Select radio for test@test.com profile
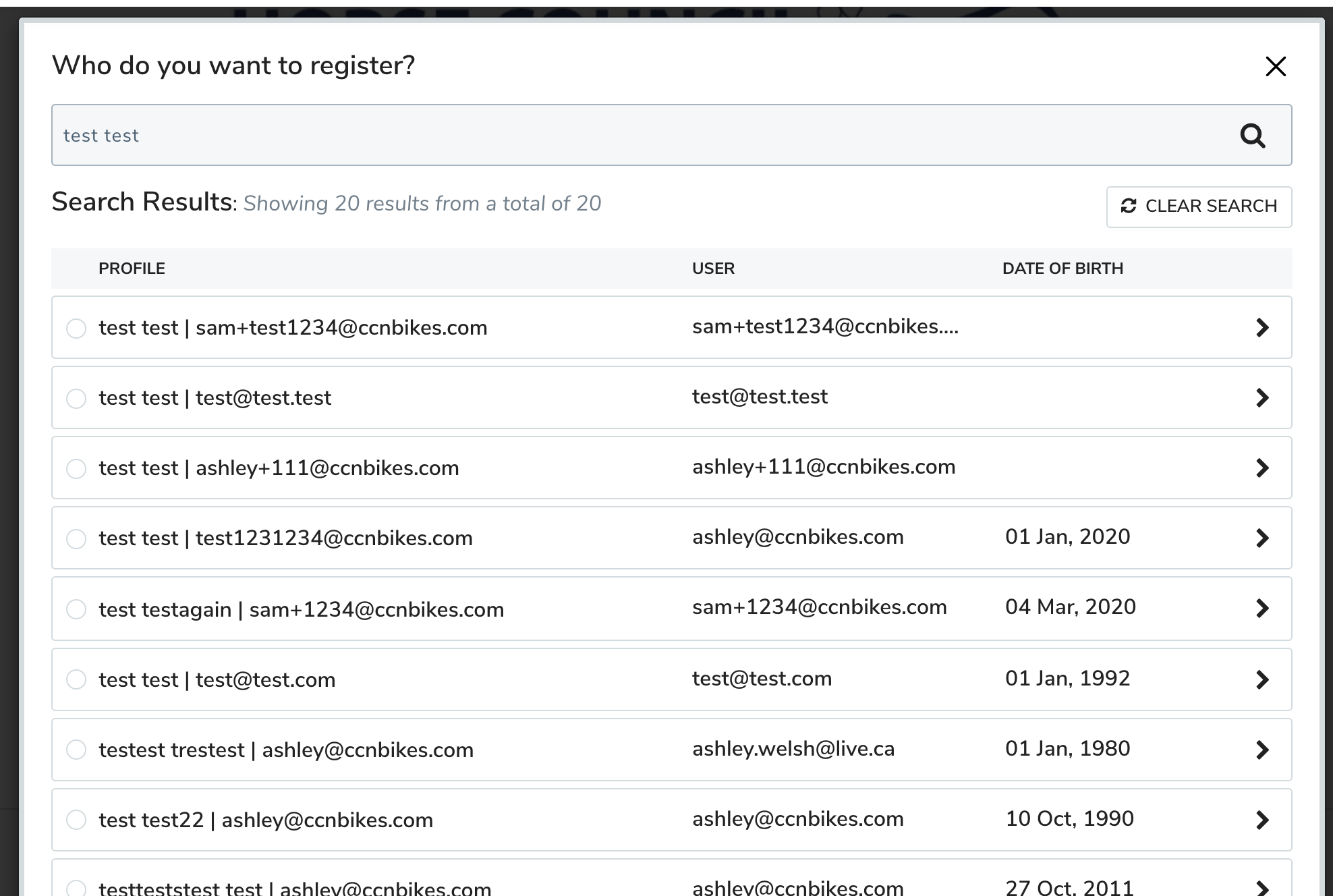The image size is (1333, 896). tap(76, 679)
